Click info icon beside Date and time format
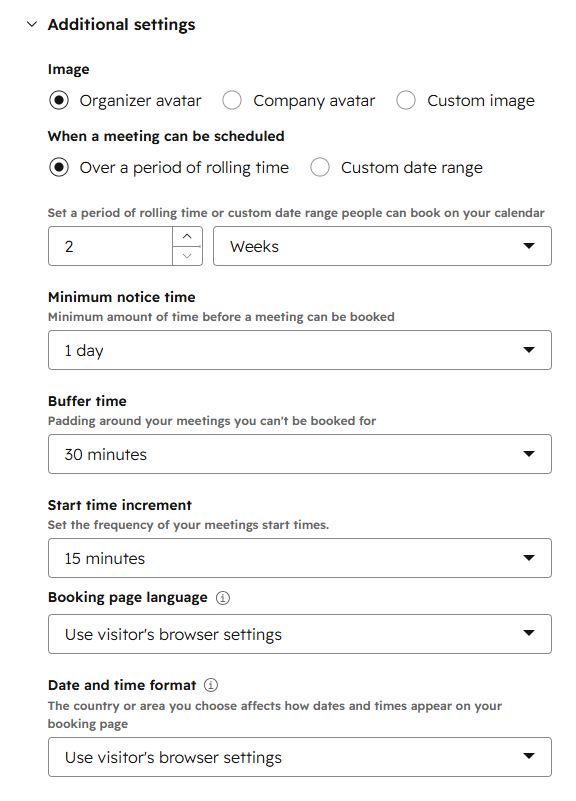This screenshot has width=576, height=801. click(211, 685)
